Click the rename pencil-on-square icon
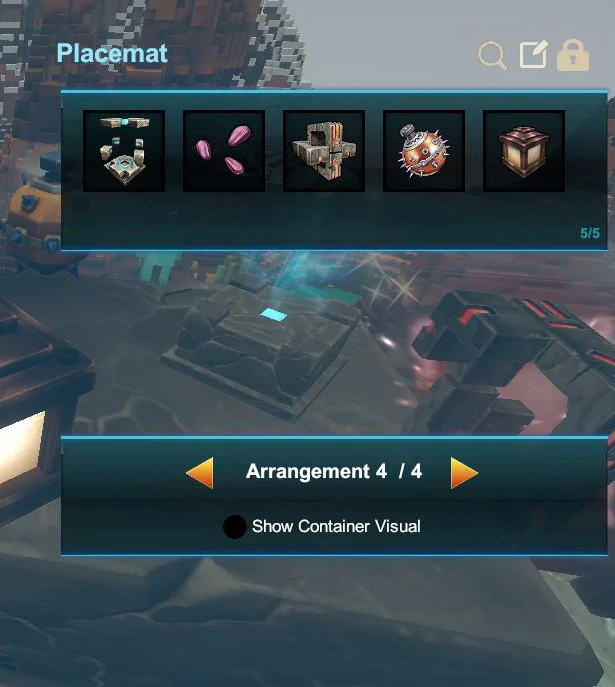Viewport: 615px width, 687px height. tap(534, 54)
